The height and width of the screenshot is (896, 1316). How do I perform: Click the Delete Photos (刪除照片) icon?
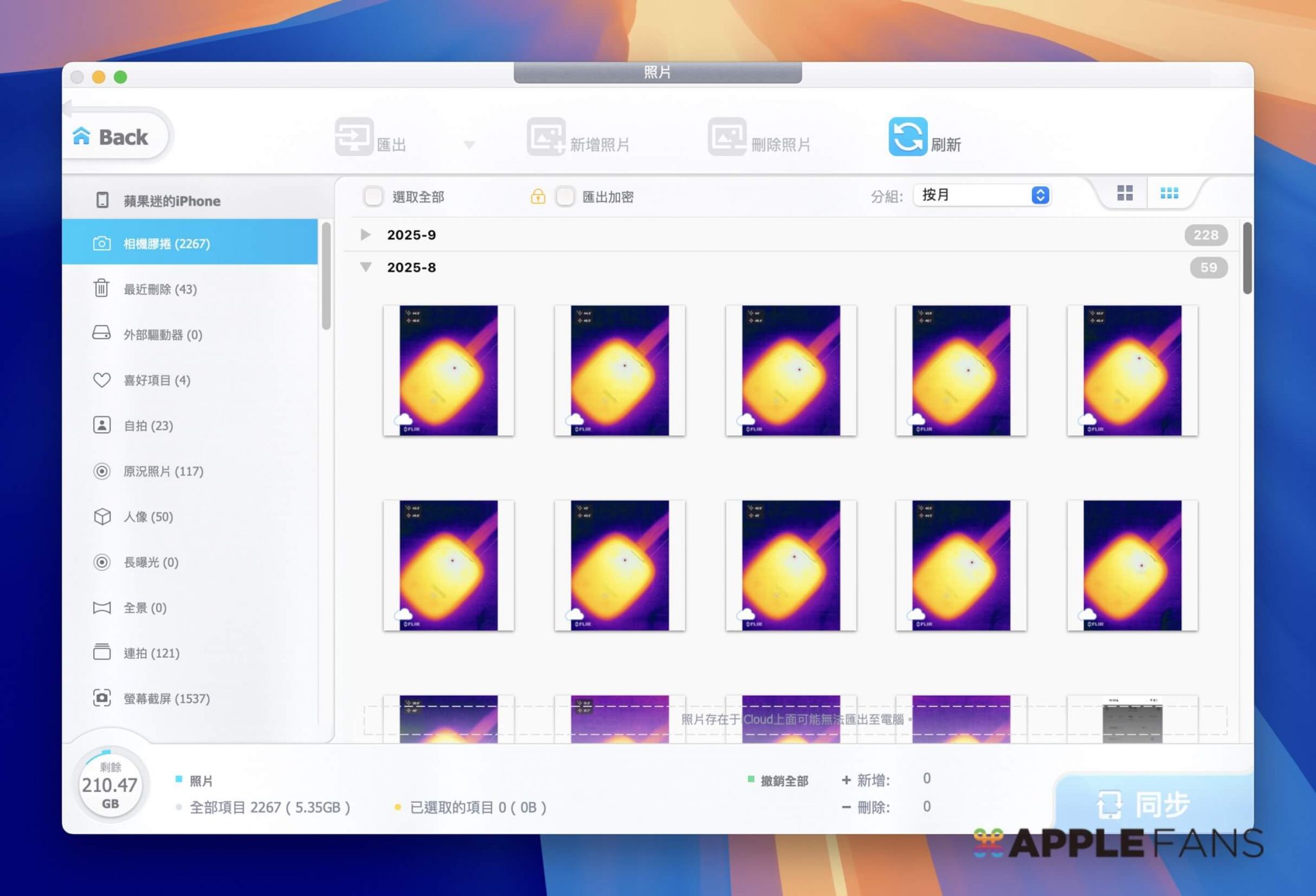point(727,136)
